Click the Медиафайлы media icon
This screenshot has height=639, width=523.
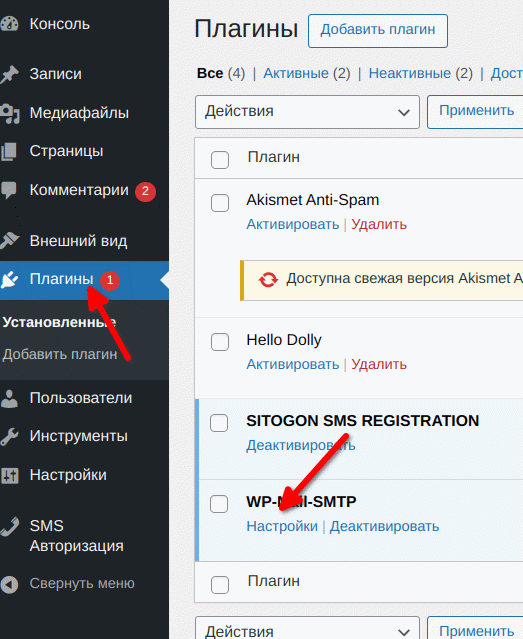coord(10,113)
